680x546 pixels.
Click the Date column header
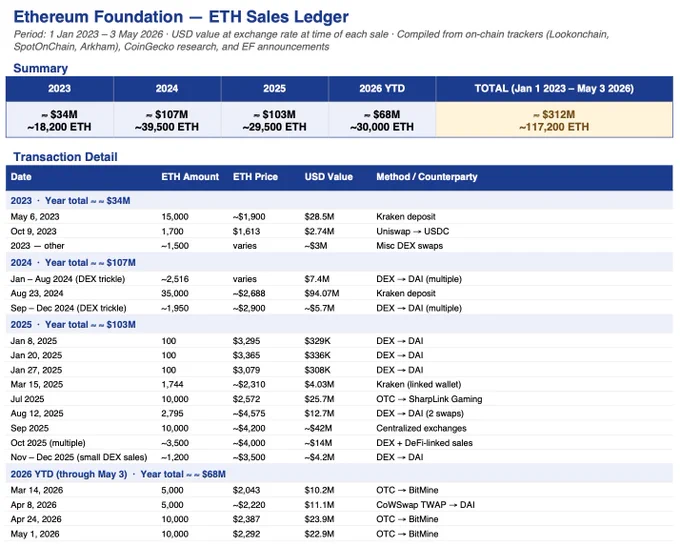point(21,177)
